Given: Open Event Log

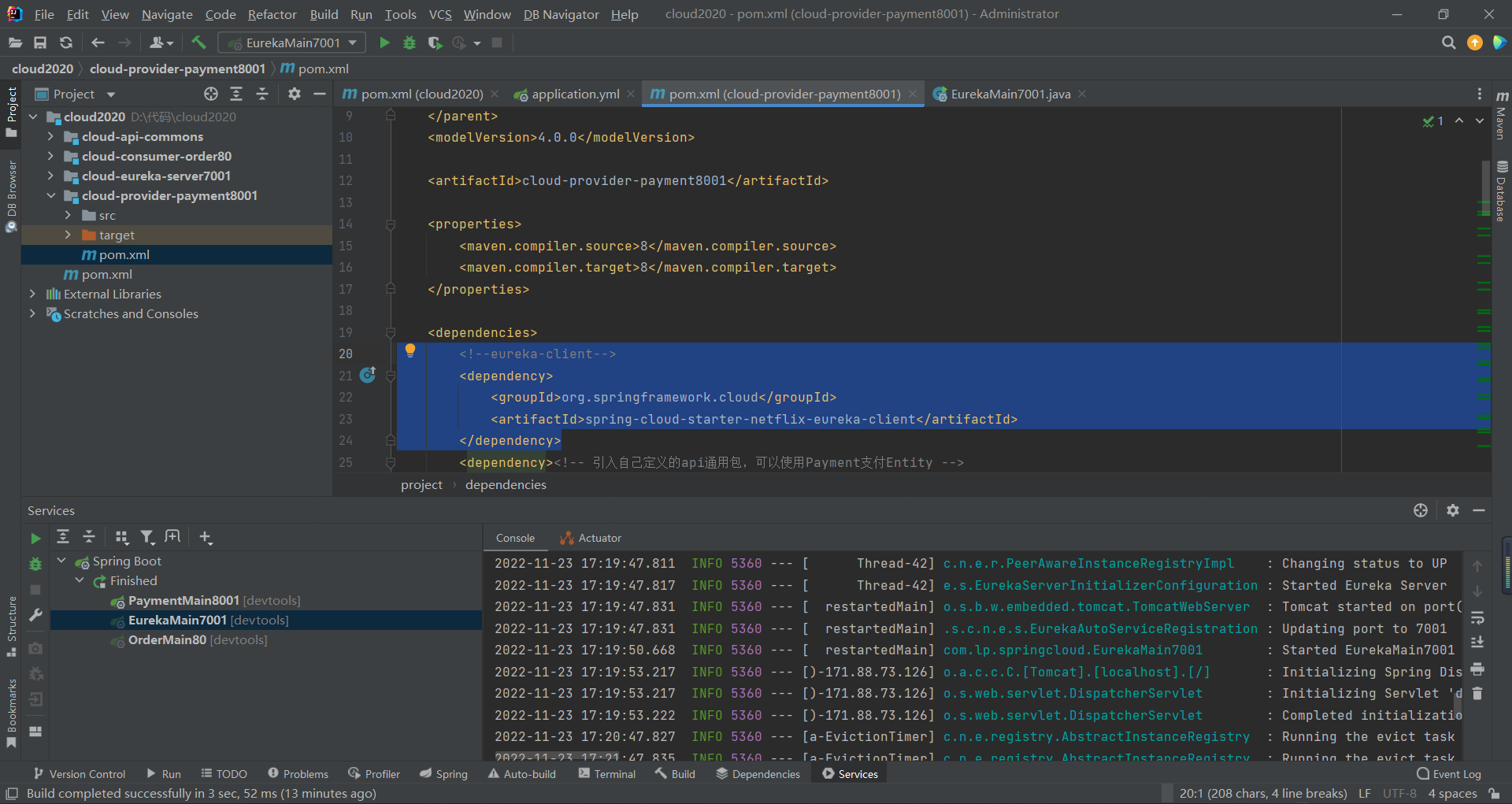Looking at the screenshot, I should [1449, 774].
